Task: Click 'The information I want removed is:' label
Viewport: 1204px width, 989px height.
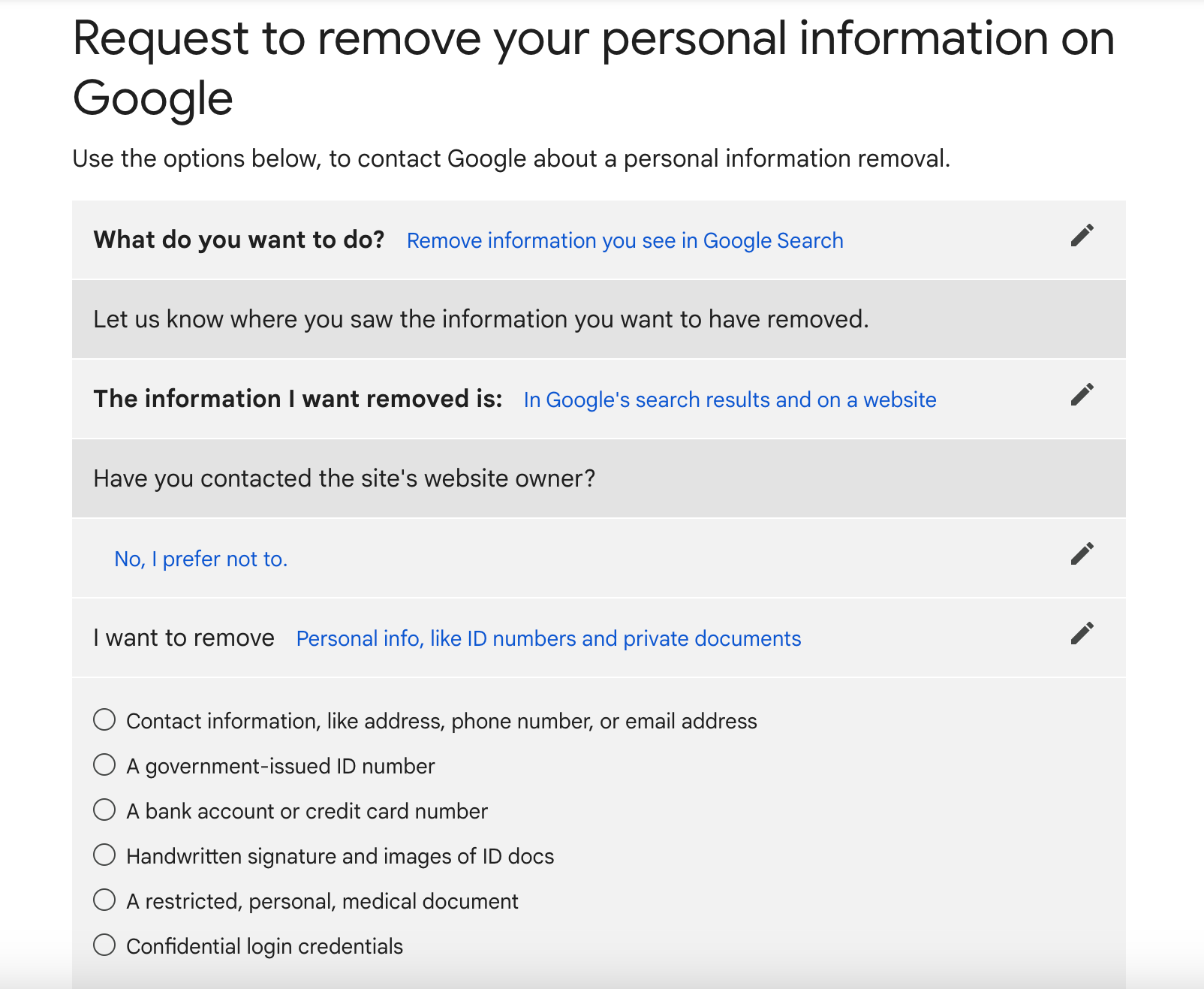Action: click(297, 400)
